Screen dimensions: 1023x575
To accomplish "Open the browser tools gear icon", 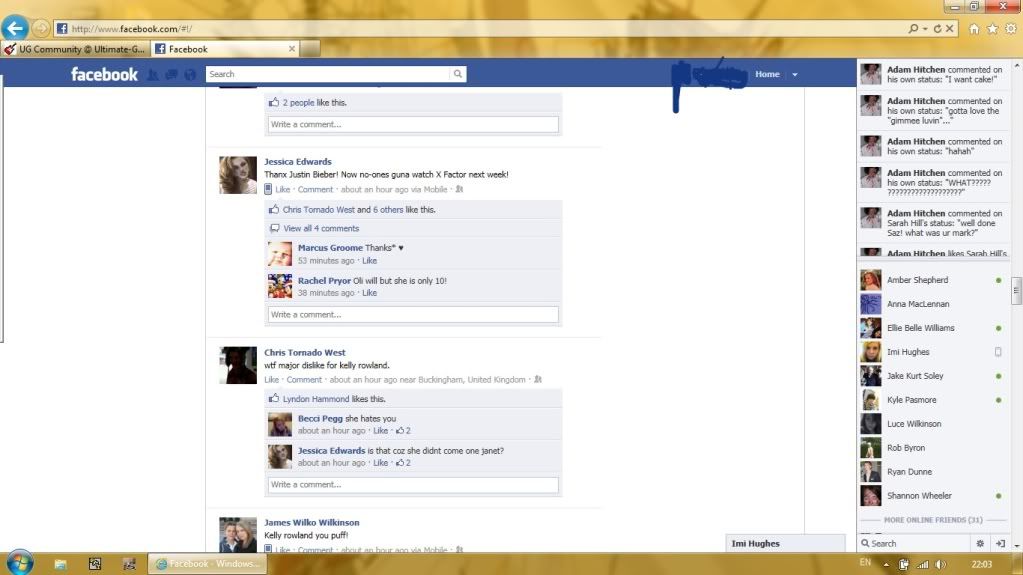I will (1011, 29).
